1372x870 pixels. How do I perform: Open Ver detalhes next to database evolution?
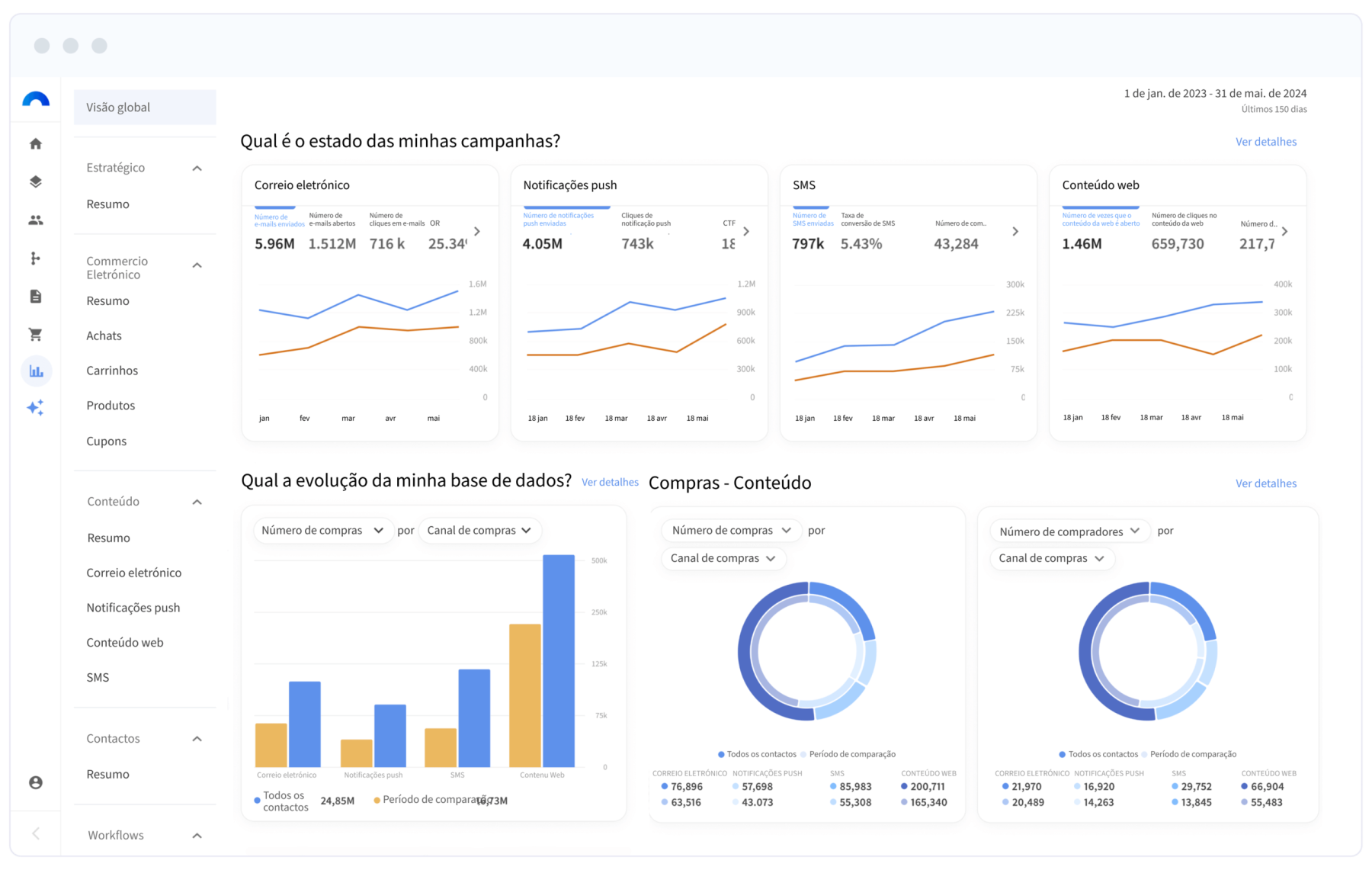click(610, 482)
